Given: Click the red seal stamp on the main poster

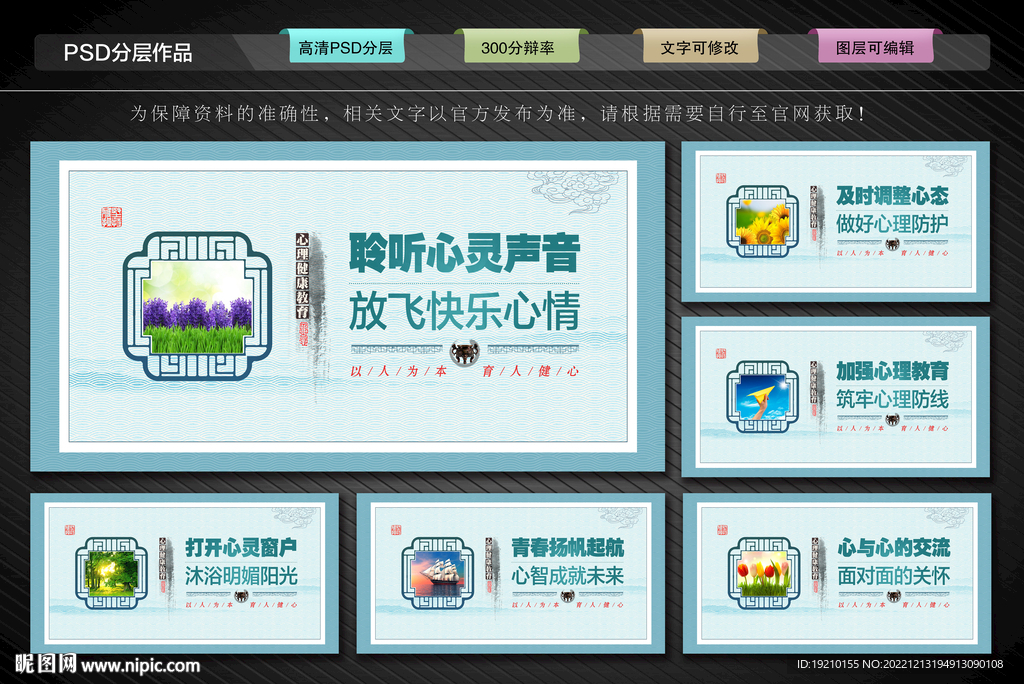Looking at the screenshot, I should [x=110, y=218].
